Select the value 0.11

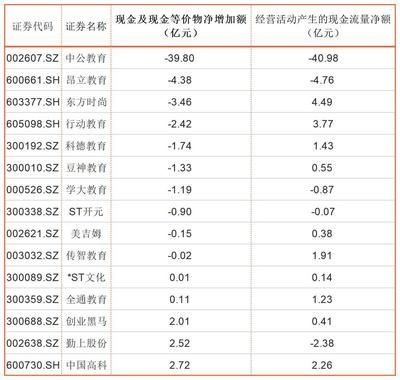coord(179,299)
